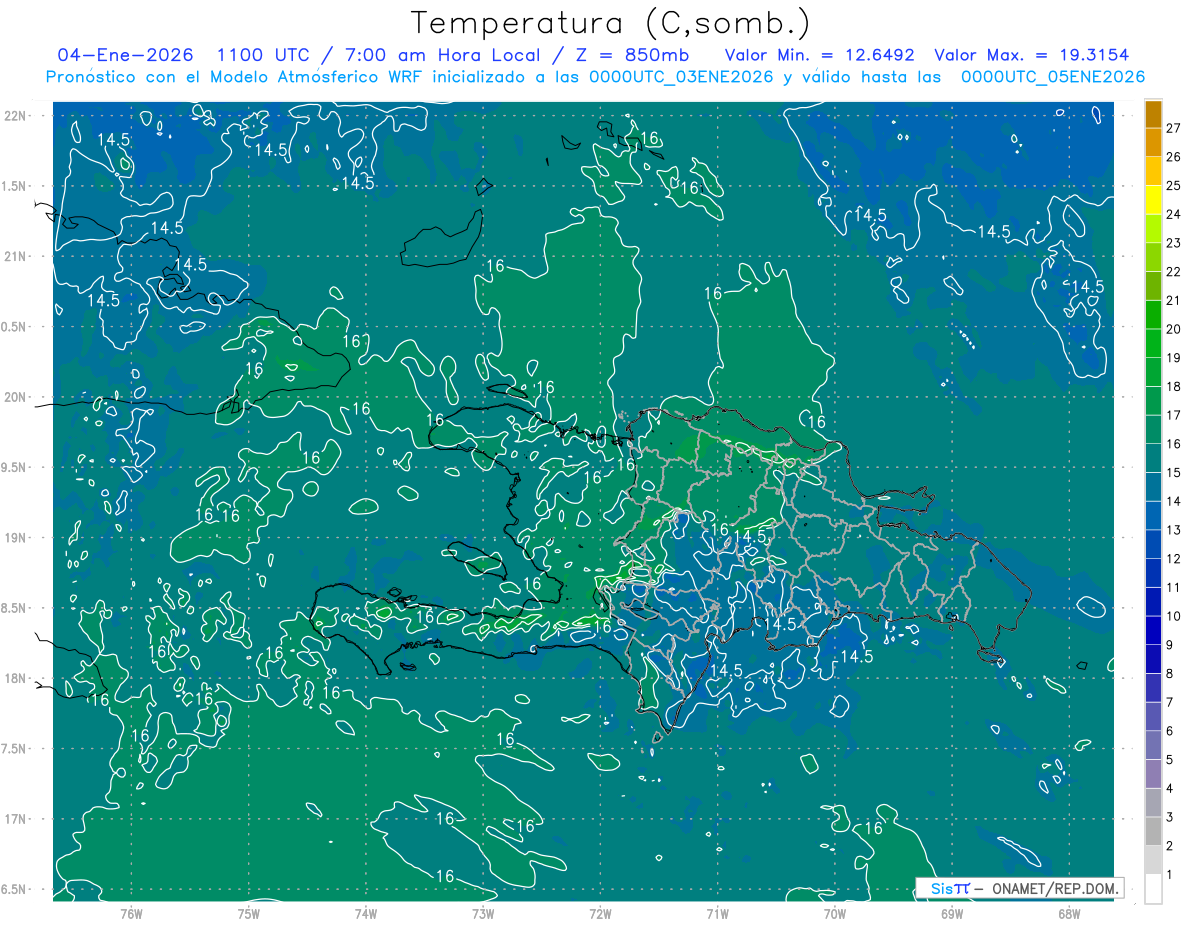
Task: Click the map title "Temperatura (C,somb.)"
Action: click(x=611, y=22)
